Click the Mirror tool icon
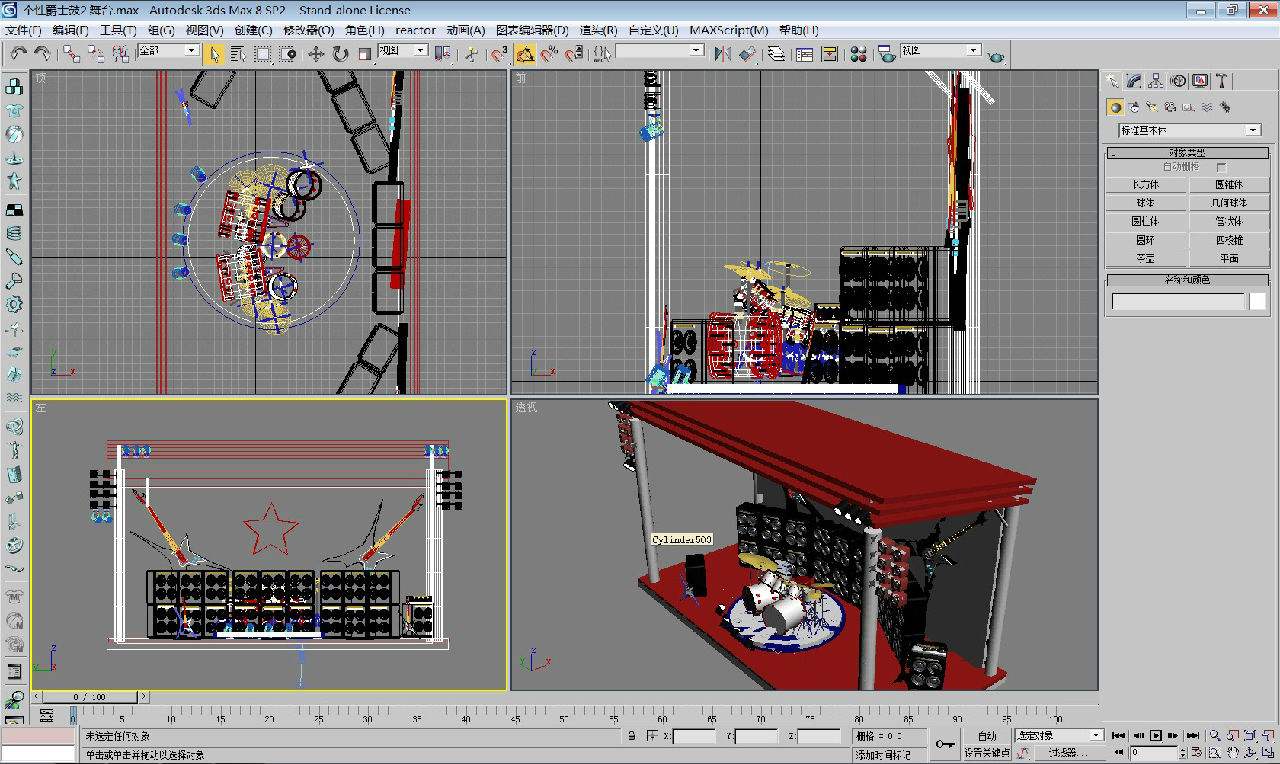1280x764 pixels. click(x=723, y=54)
